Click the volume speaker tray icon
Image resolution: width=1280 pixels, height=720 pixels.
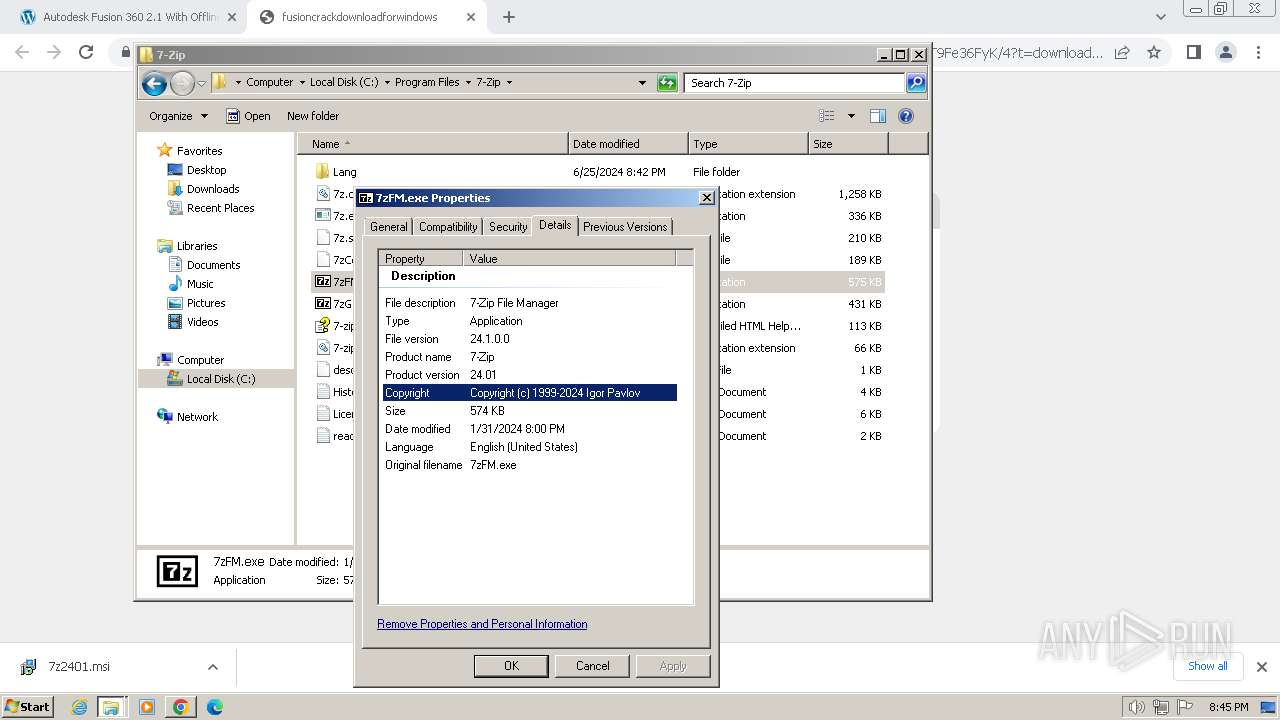[x=1137, y=707]
